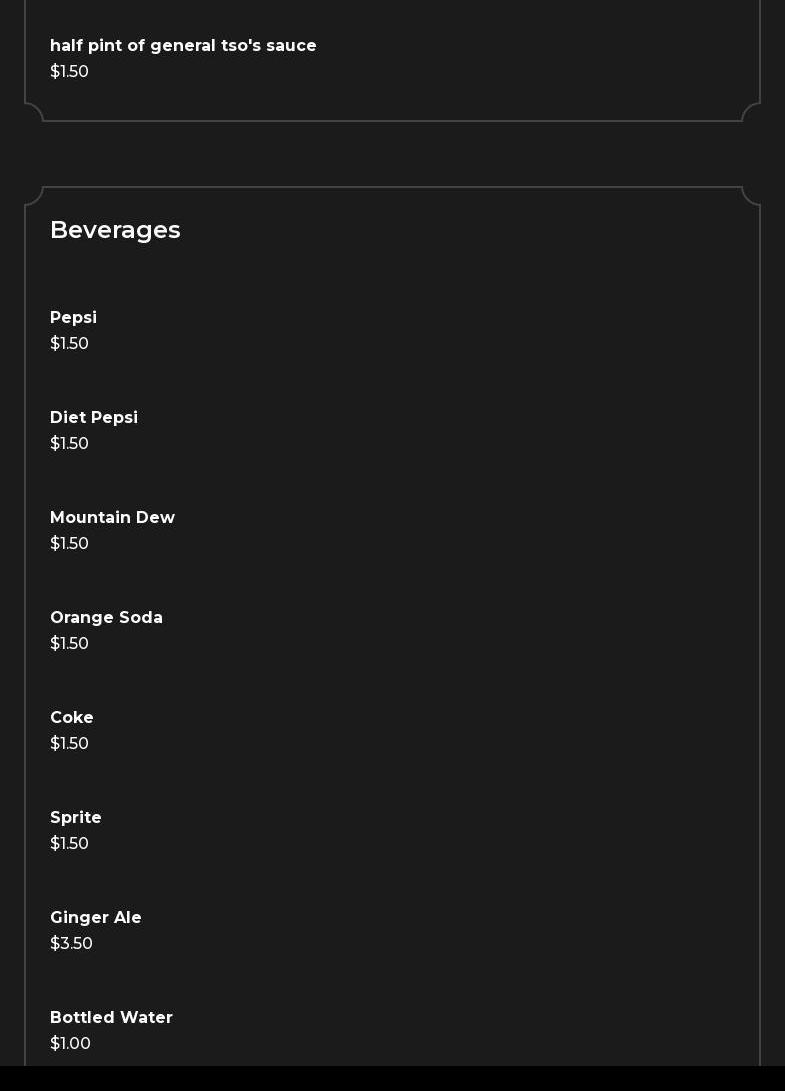
Task: Select Coke from the beverage list
Action: click(72, 718)
